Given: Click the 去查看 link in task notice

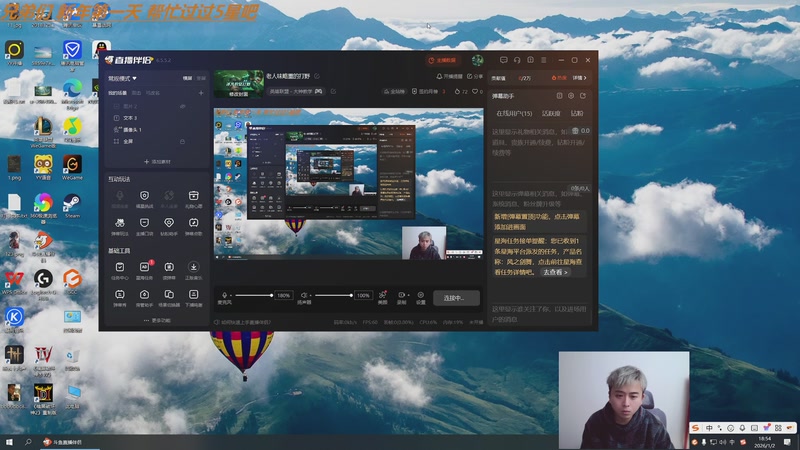Looking at the screenshot, I should click(555, 272).
